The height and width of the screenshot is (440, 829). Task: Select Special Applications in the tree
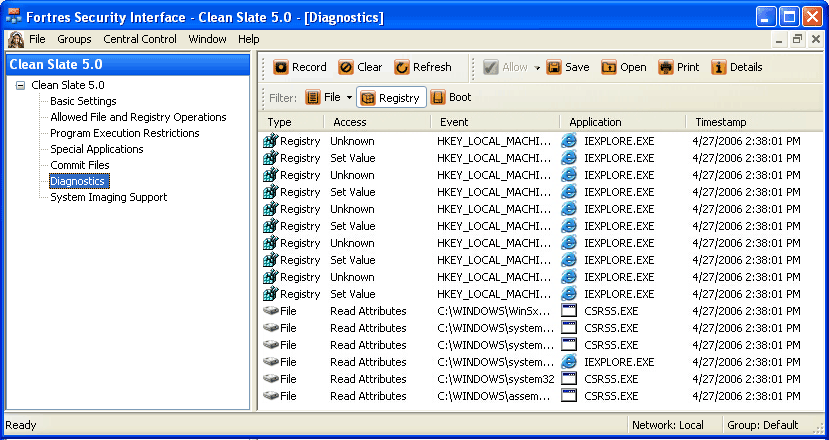coord(97,149)
